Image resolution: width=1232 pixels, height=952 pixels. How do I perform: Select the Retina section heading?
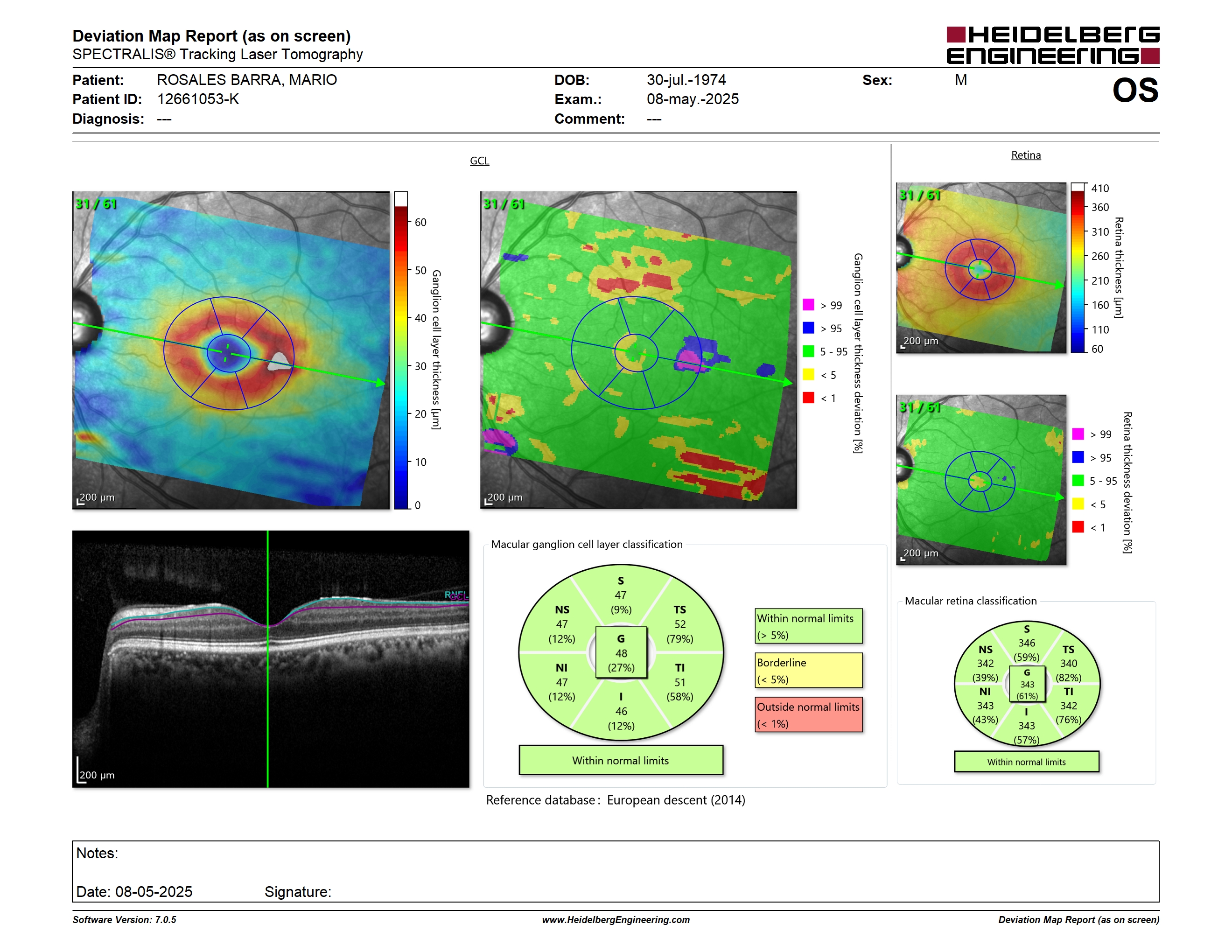click(1026, 155)
